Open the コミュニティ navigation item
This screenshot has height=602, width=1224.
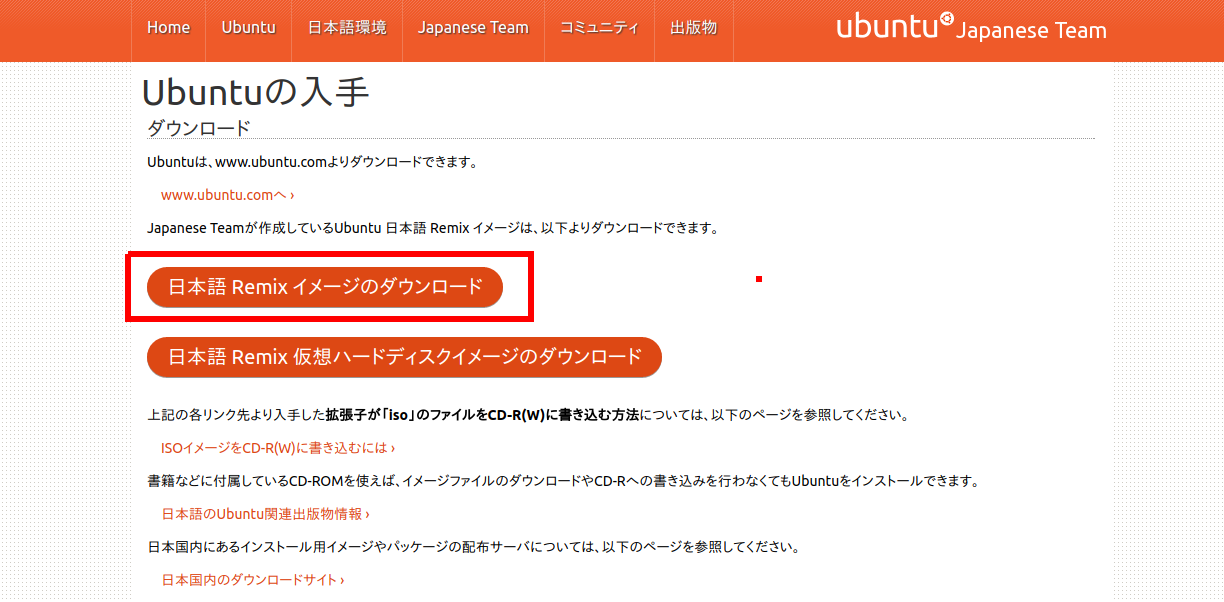click(x=599, y=28)
